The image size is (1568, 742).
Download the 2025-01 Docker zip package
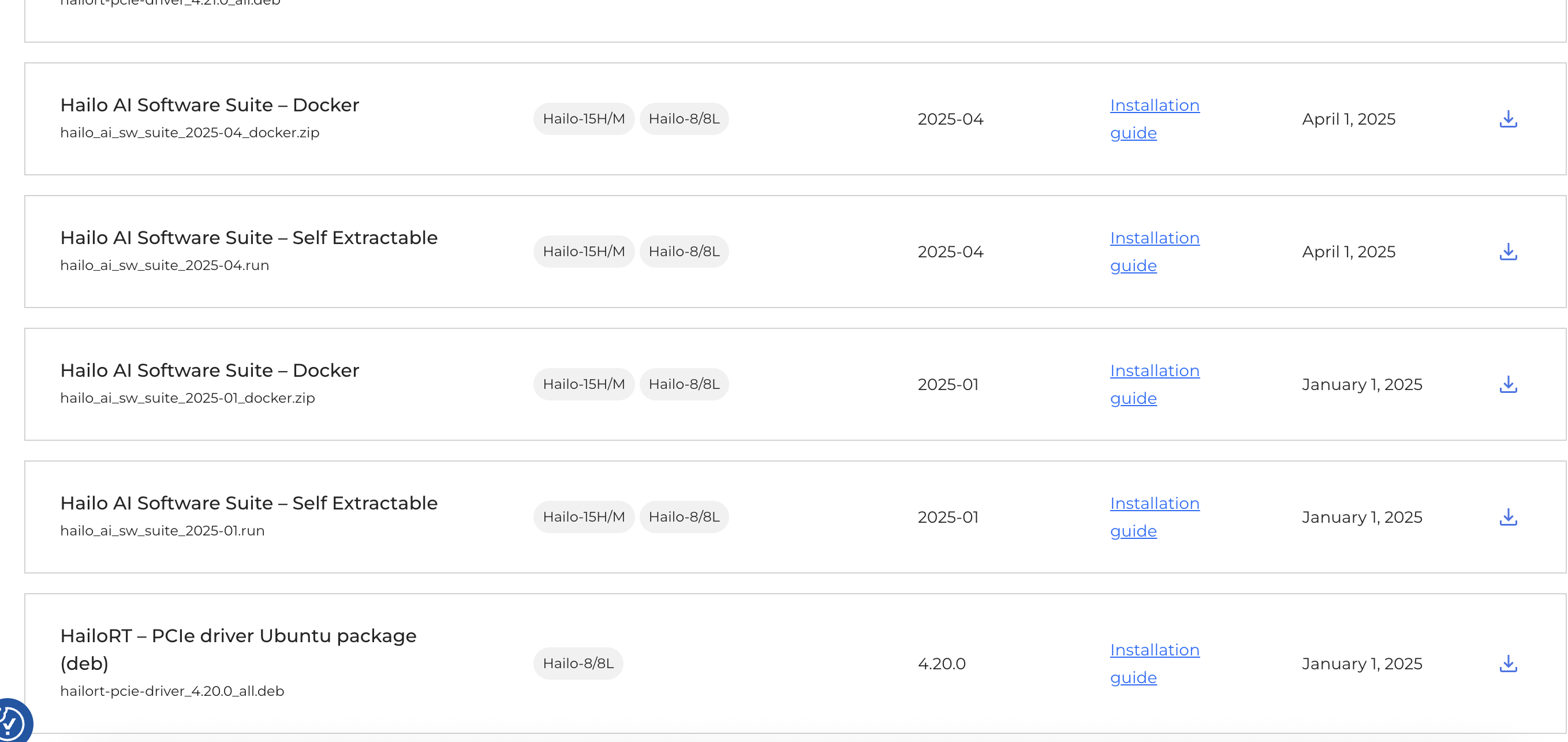pyautogui.click(x=1508, y=384)
